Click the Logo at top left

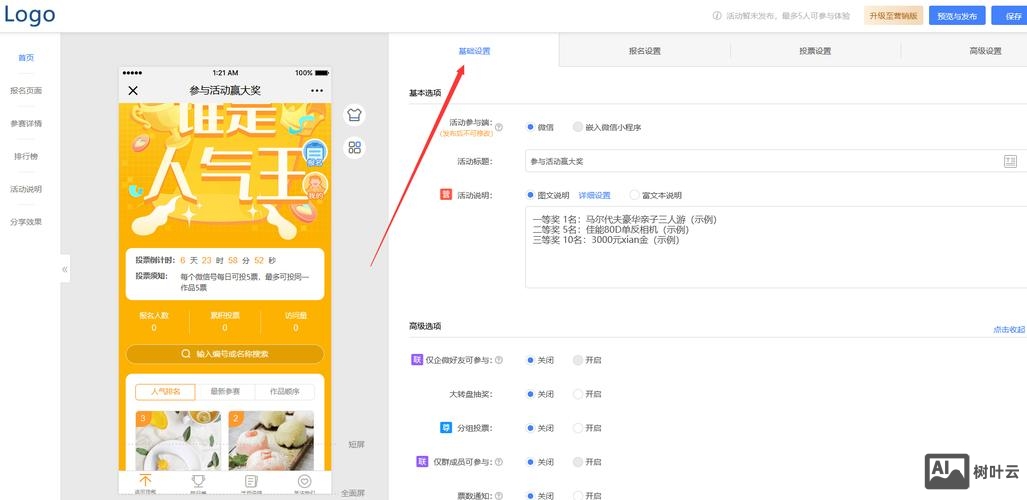[x=29, y=14]
